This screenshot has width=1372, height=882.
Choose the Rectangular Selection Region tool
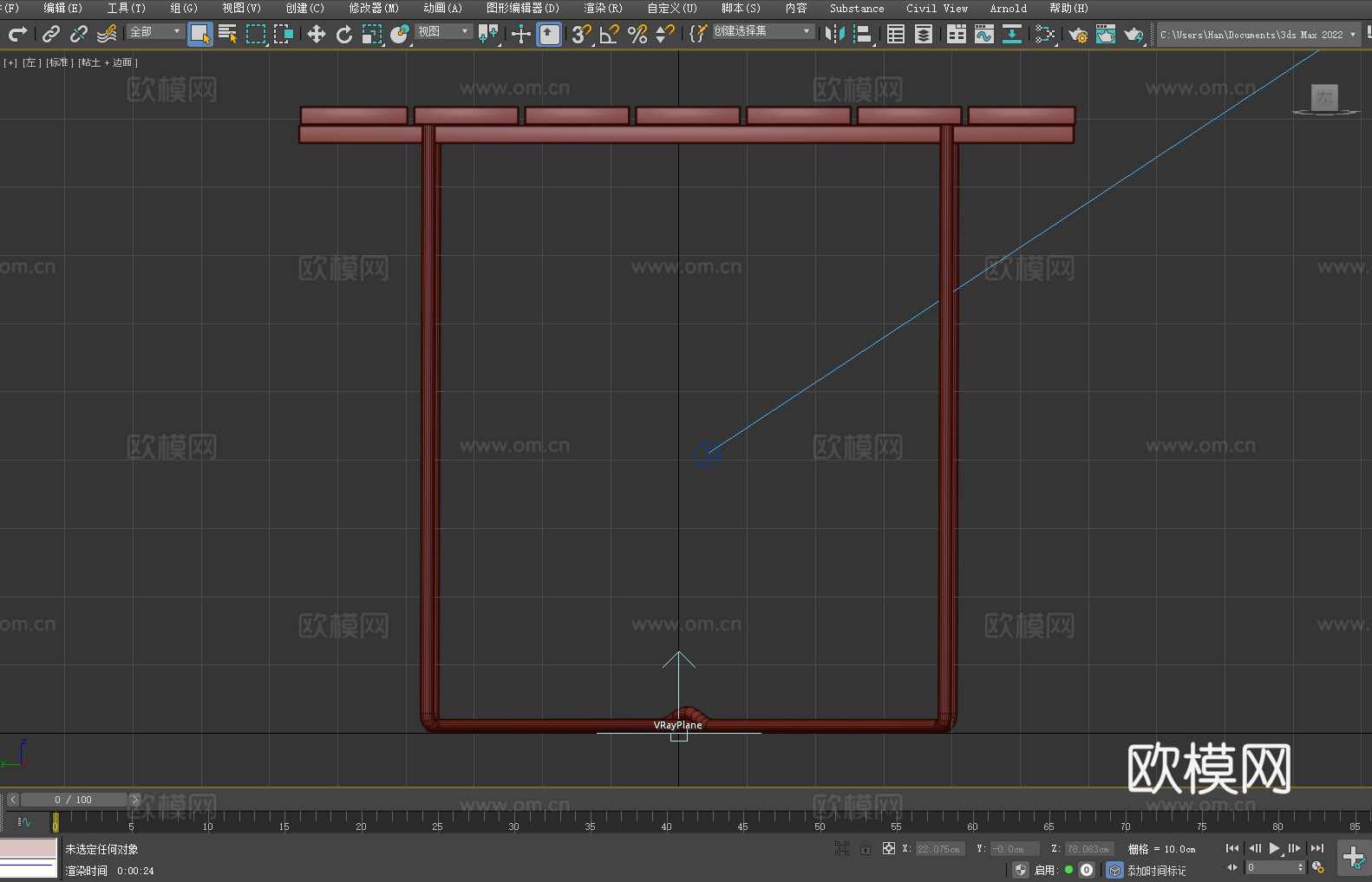tap(256, 34)
